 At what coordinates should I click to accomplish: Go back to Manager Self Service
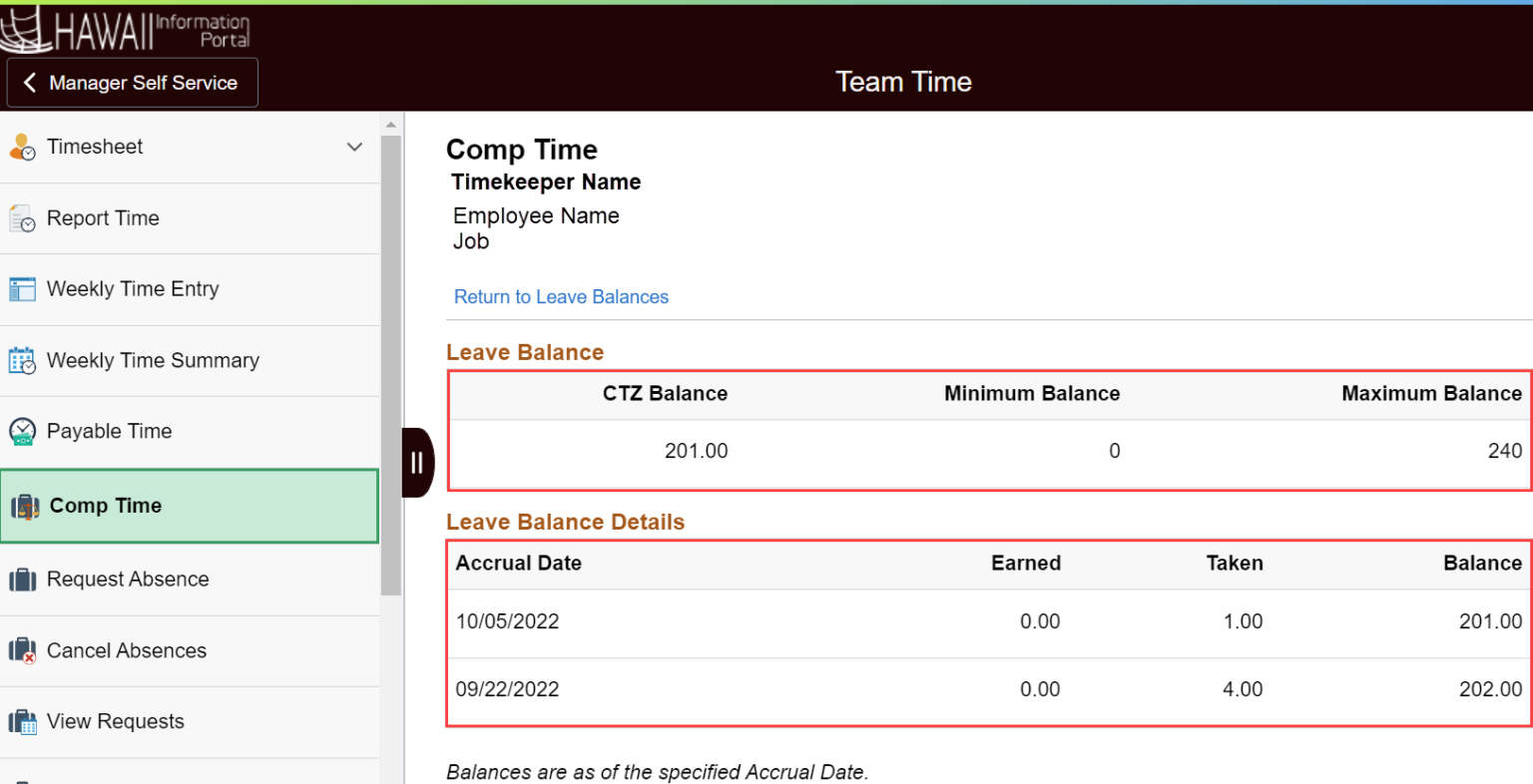point(131,82)
